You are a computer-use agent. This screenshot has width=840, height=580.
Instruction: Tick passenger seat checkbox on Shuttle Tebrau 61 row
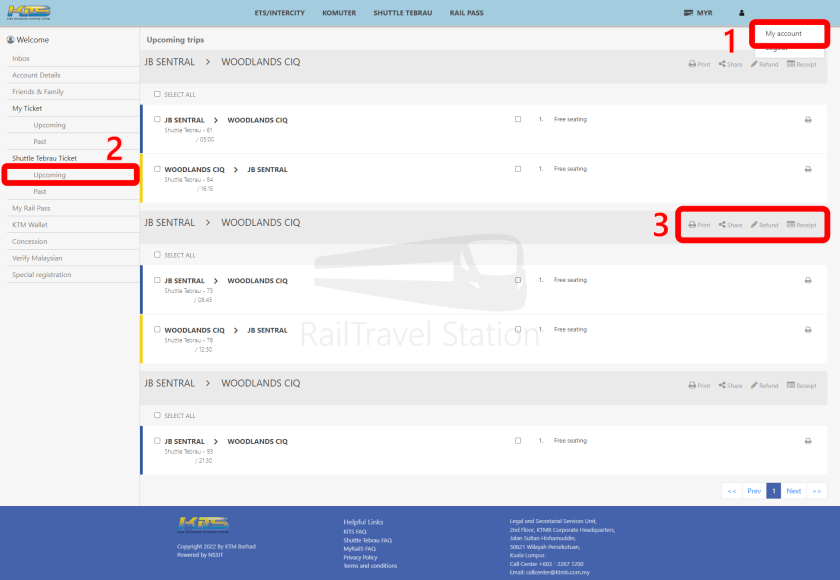[x=518, y=119]
